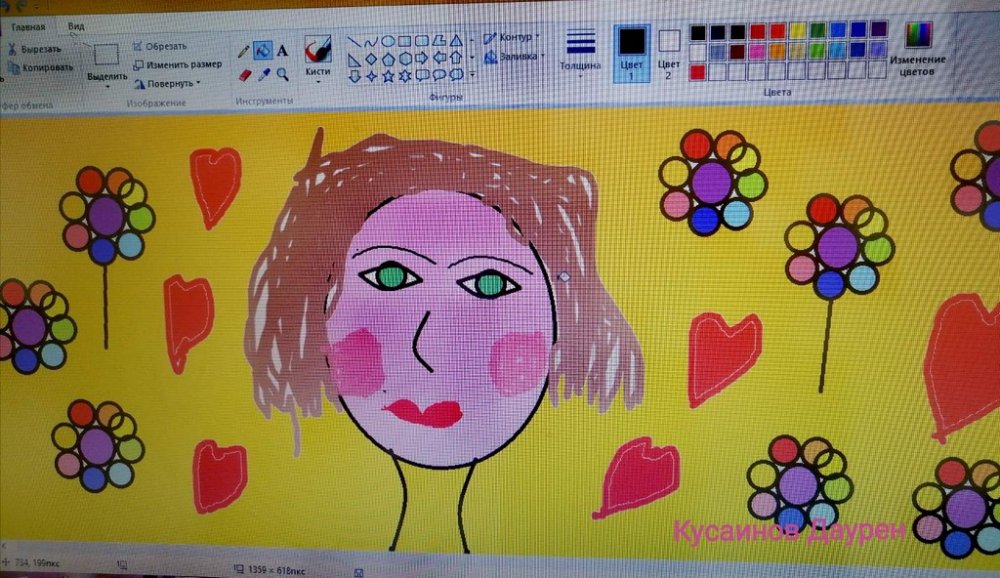The height and width of the screenshot is (578, 1000).
Task: Open Изменение цветов color editor
Action: [918, 50]
